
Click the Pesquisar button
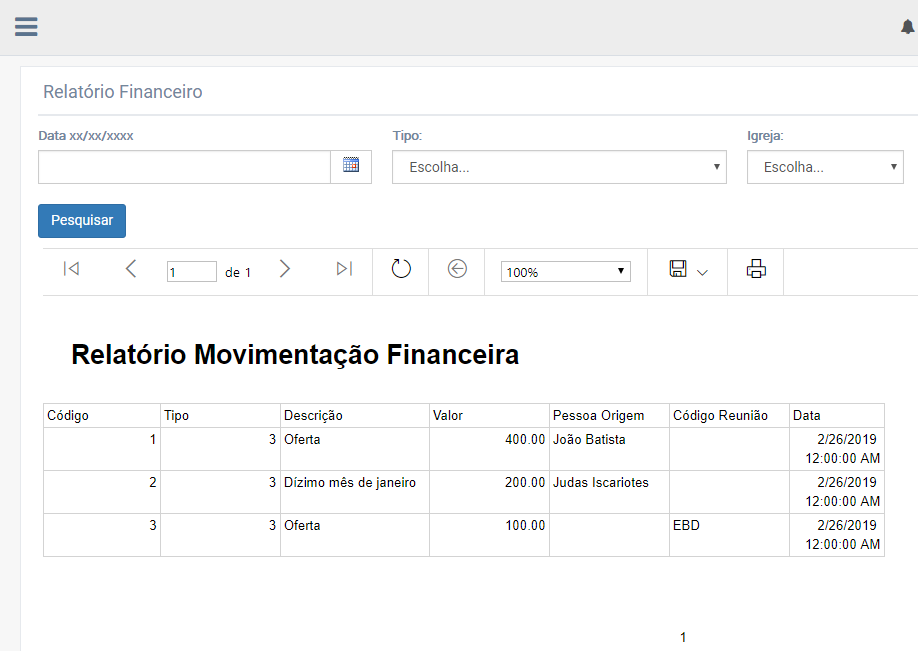82,221
